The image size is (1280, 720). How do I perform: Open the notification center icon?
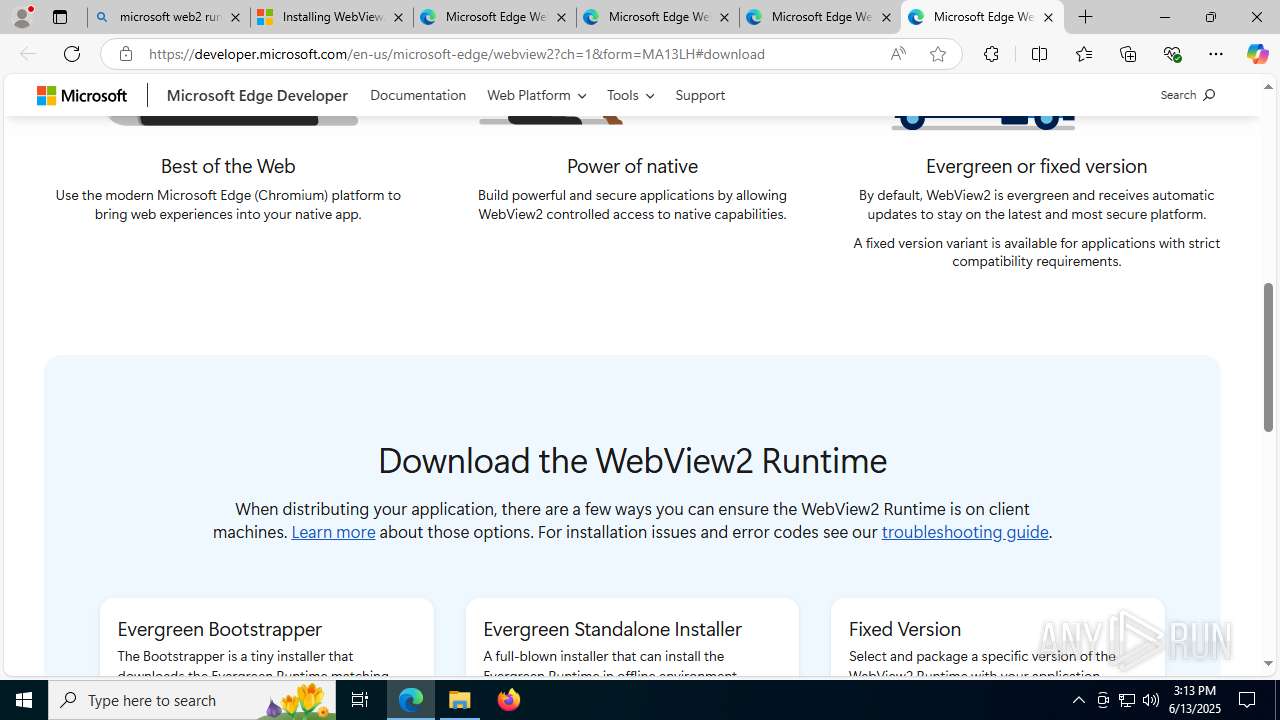(1248, 700)
